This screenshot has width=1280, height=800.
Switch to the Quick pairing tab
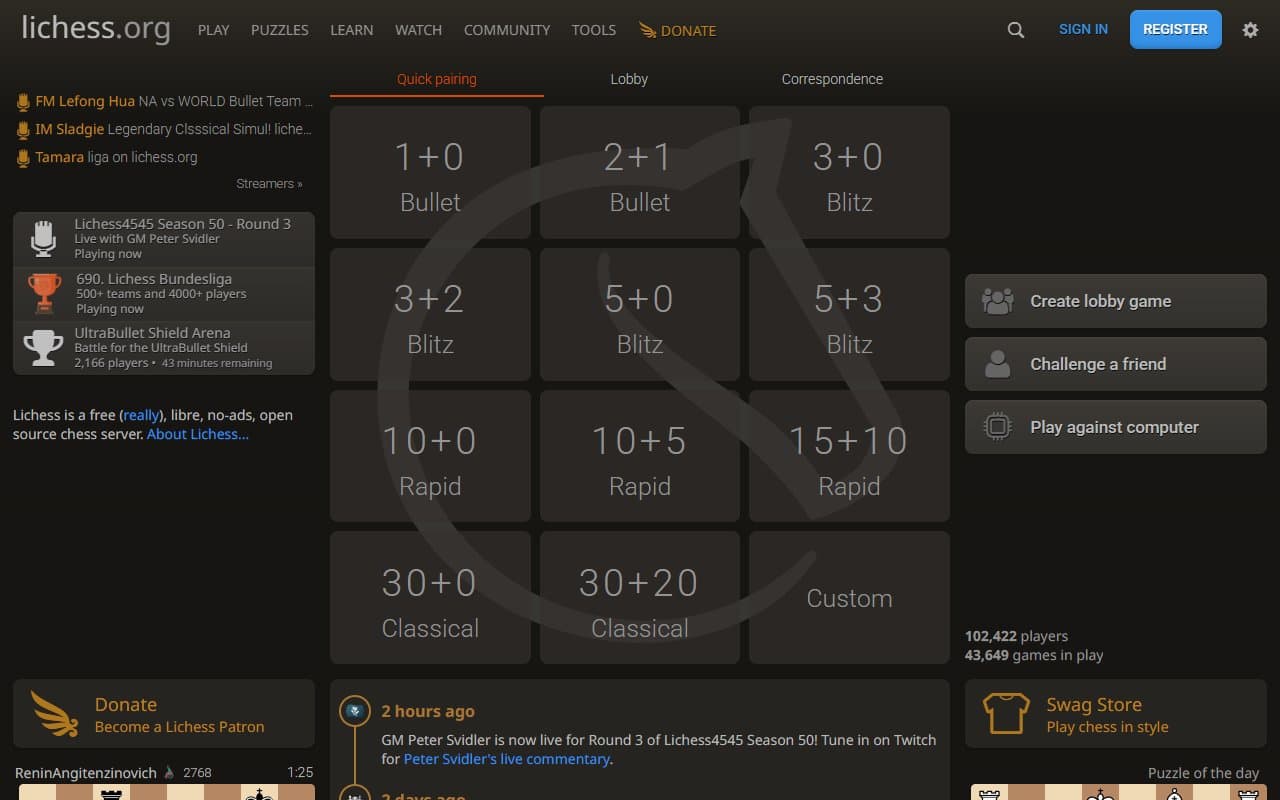pos(437,79)
